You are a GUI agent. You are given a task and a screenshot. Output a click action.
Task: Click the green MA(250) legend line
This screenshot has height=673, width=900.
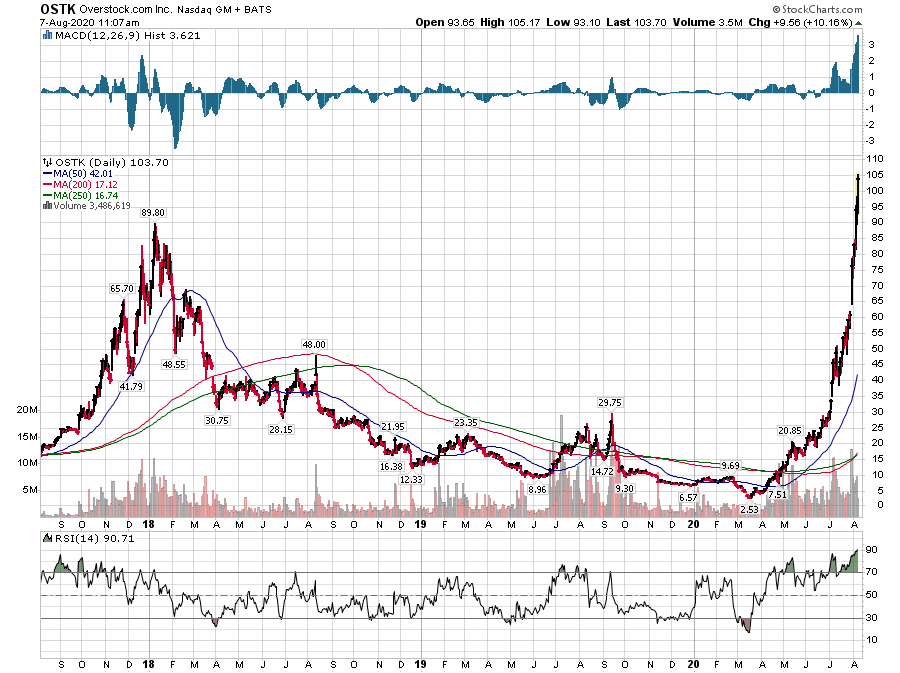(x=48, y=195)
